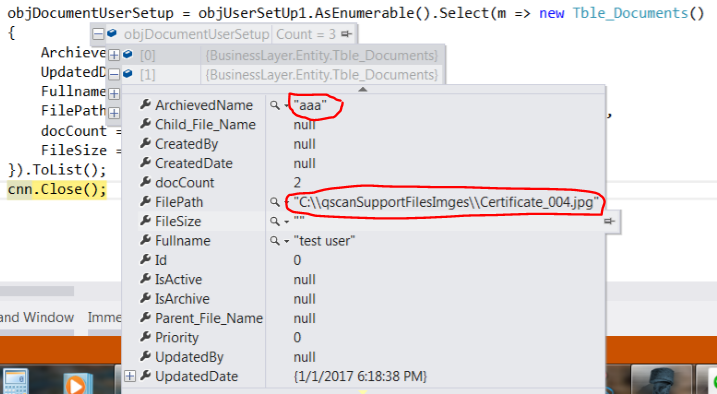Click the }).ToList(); code line

click(57, 170)
